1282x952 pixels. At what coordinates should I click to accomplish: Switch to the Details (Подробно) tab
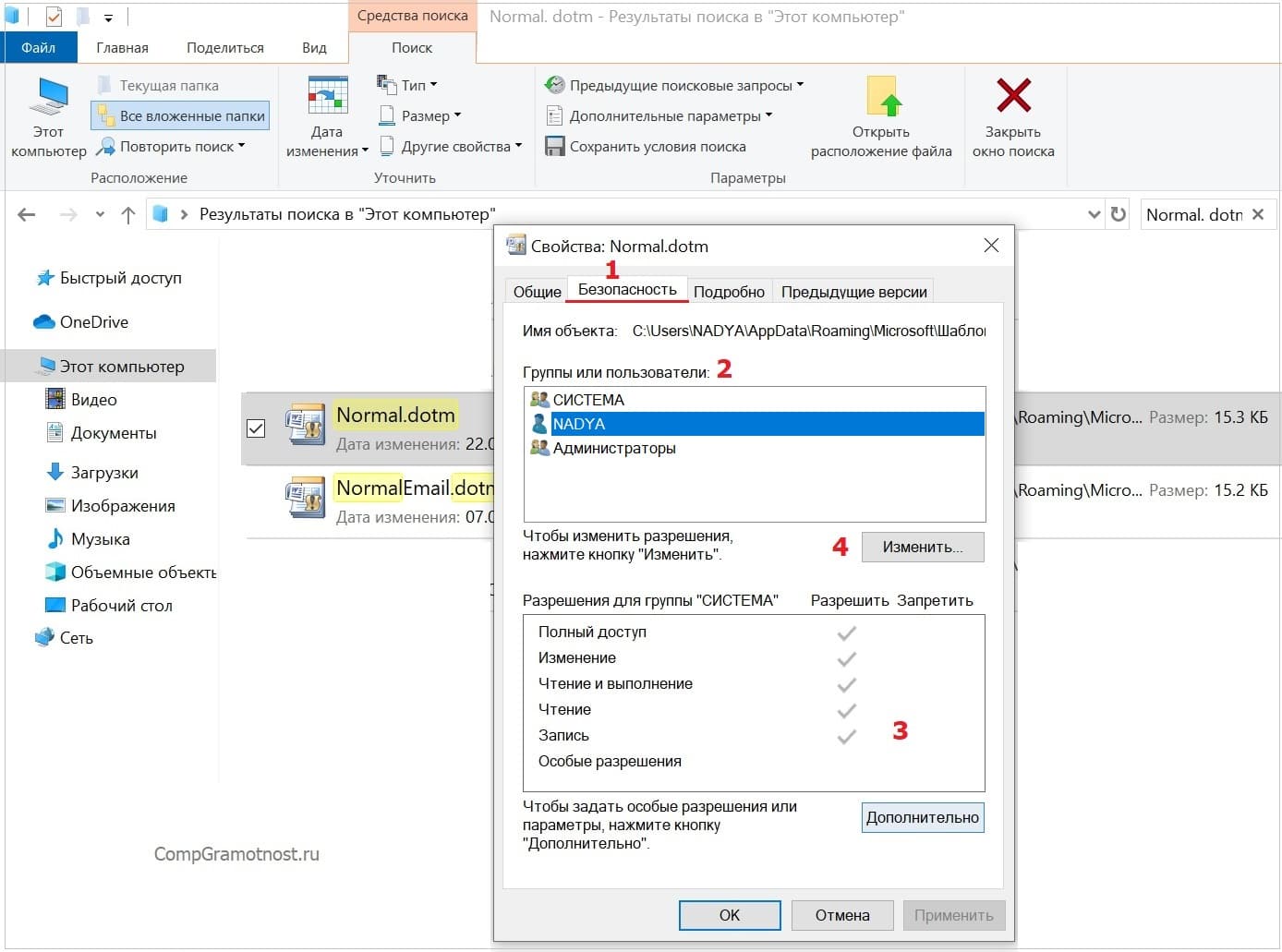[x=728, y=292]
